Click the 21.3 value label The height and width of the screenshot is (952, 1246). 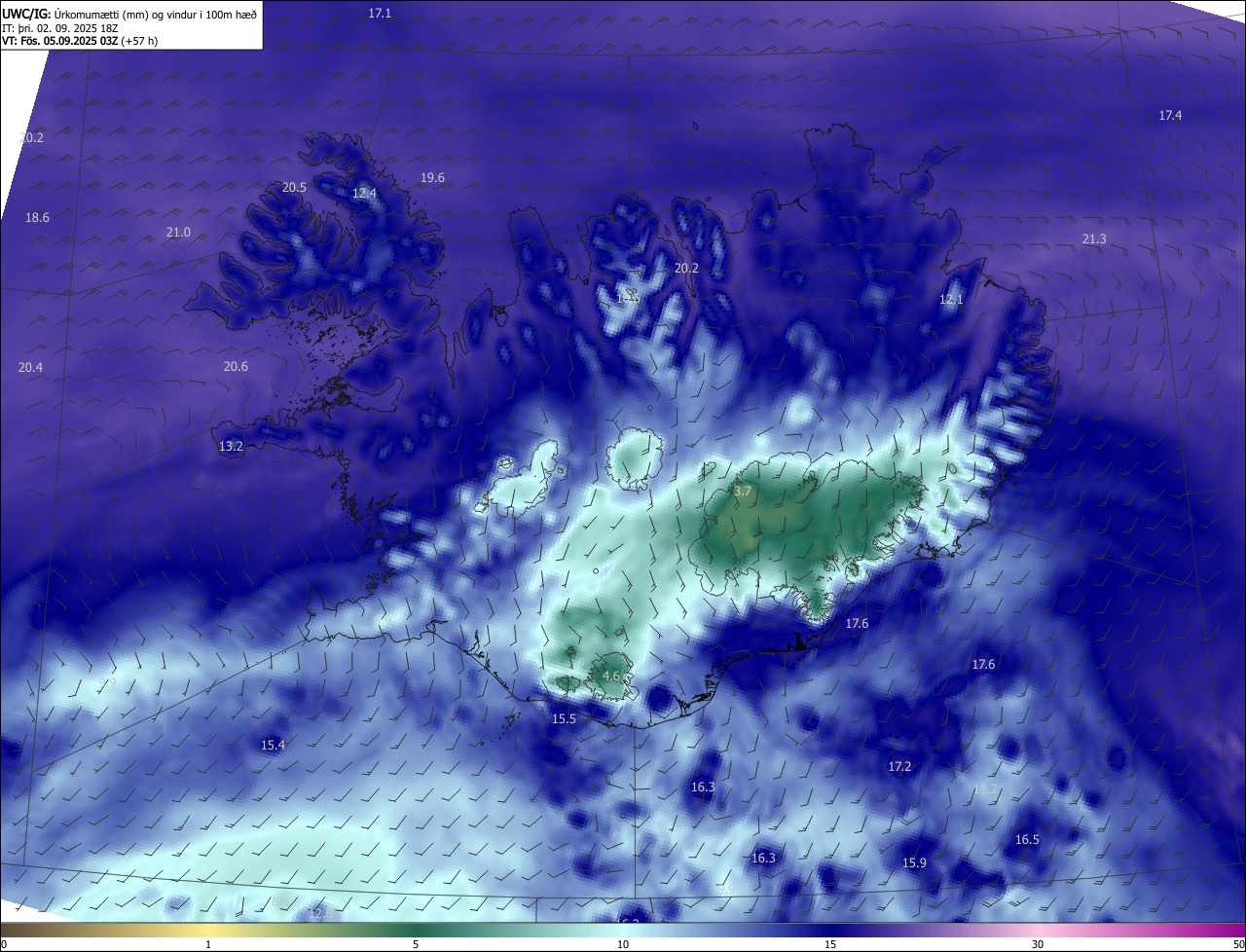(x=1094, y=238)
